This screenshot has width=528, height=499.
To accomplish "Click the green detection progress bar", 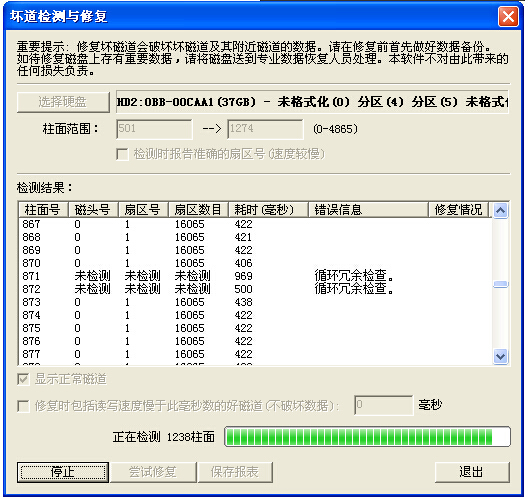I will 367,437.
